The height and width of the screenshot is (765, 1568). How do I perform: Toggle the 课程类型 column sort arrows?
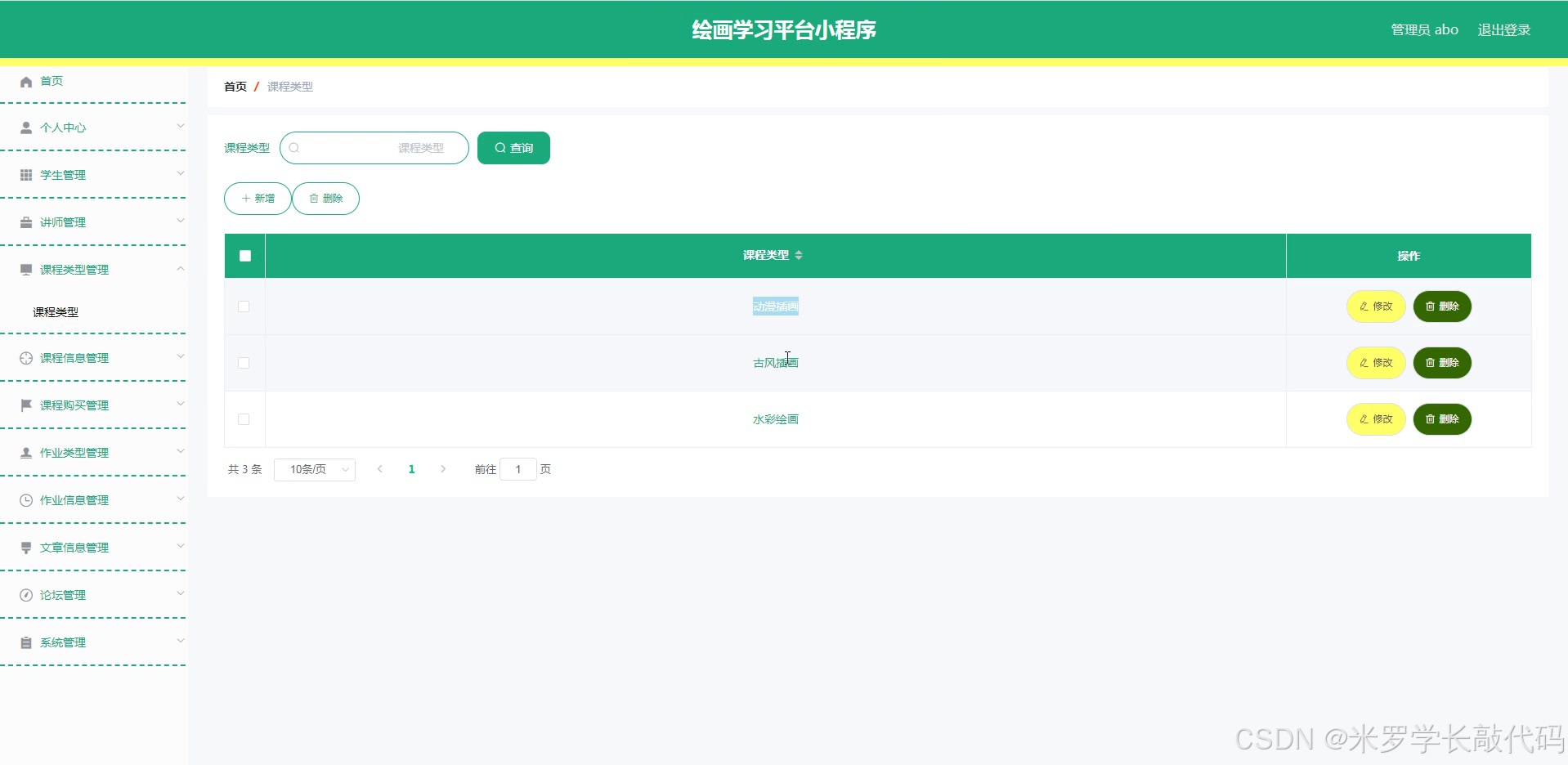coord(799,255)
